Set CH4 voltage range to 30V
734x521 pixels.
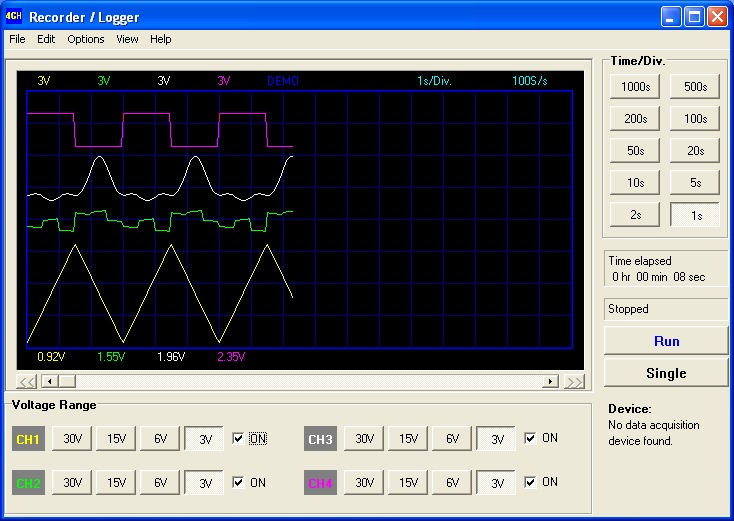coord(364,483)
